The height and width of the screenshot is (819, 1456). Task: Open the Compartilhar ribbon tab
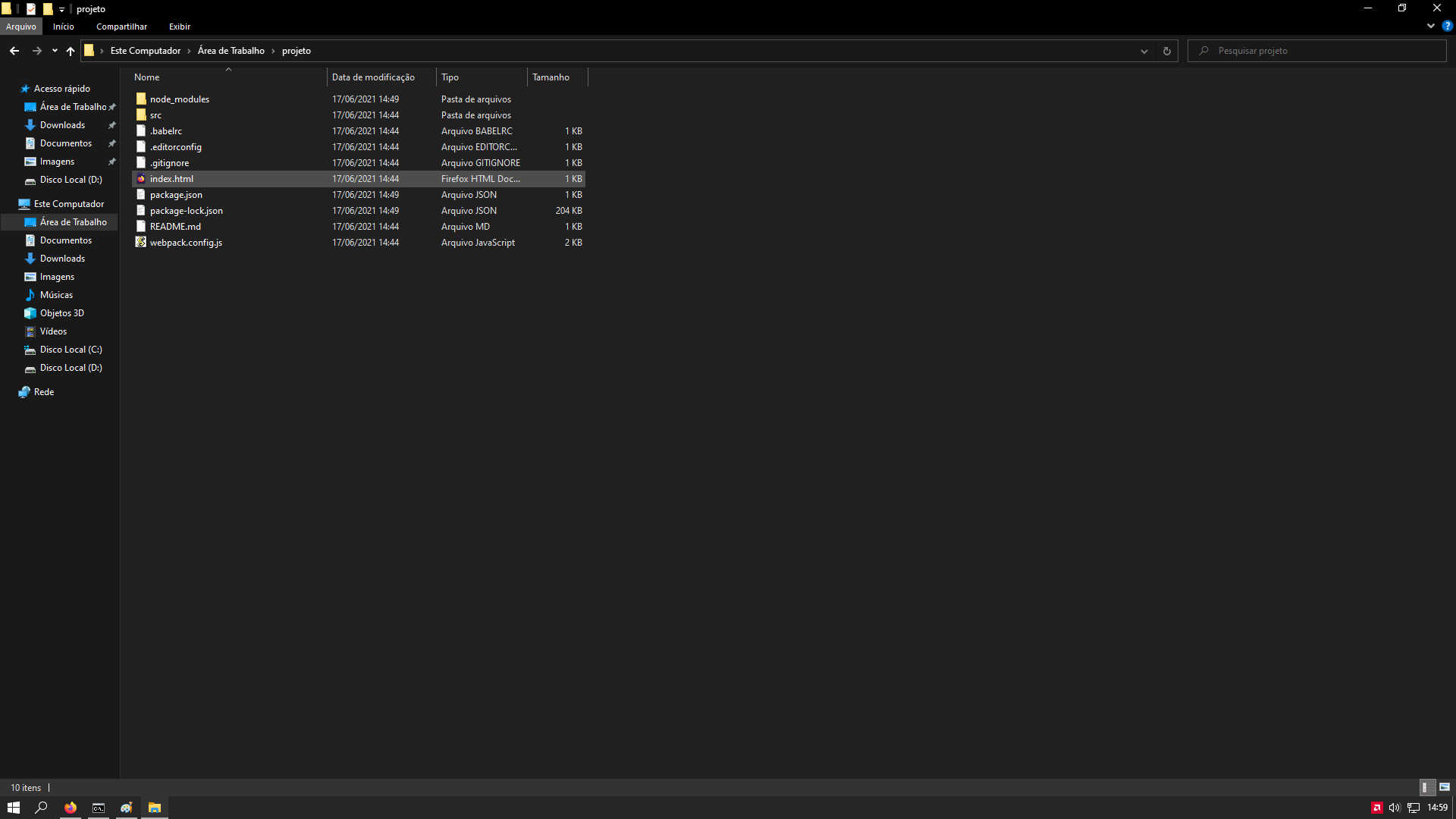tap(121, 27)
